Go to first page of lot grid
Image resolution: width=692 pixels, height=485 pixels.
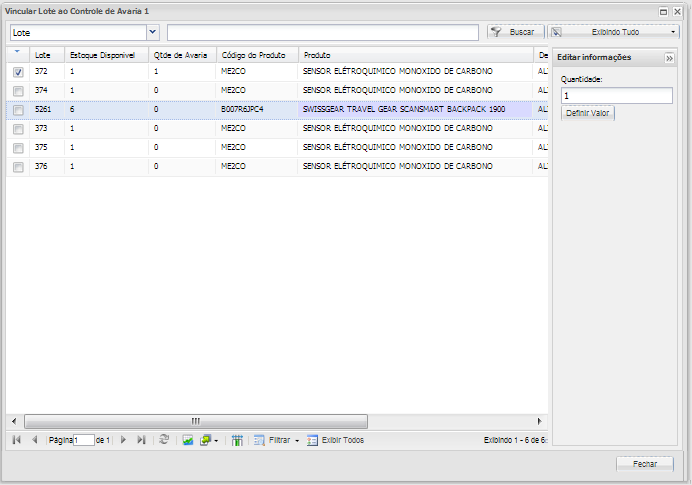[x=17, y=440]
